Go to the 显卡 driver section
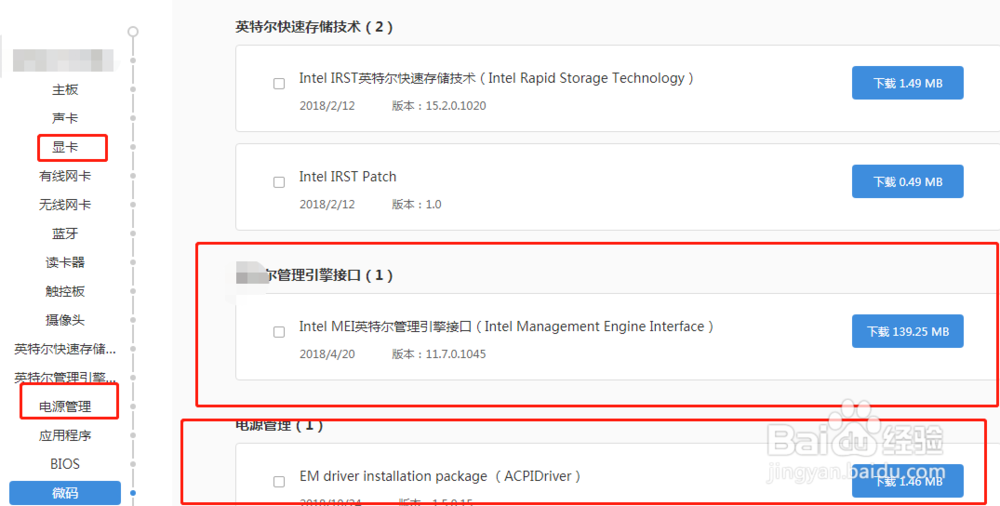 tap(65, 147)
